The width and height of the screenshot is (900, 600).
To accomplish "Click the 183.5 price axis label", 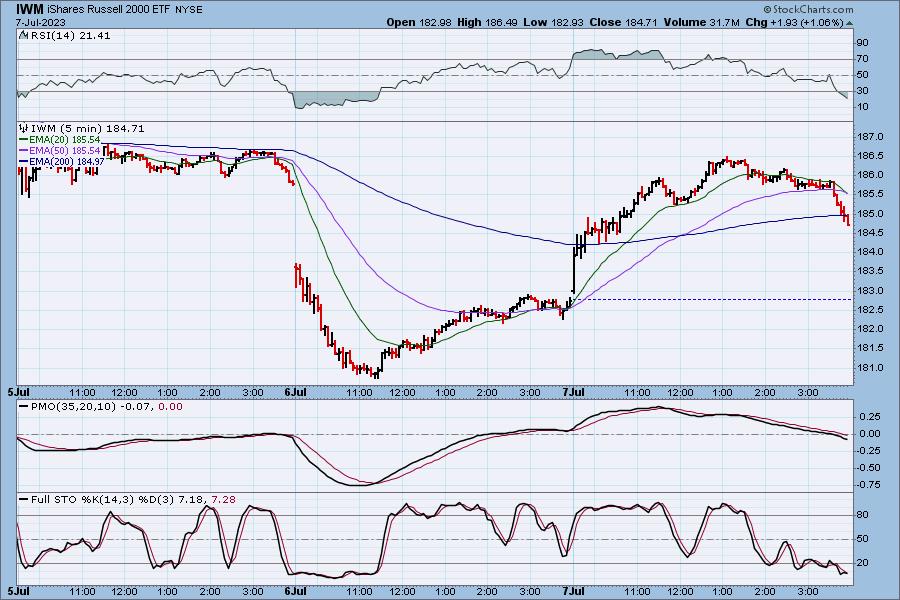I will coord(872,271).
